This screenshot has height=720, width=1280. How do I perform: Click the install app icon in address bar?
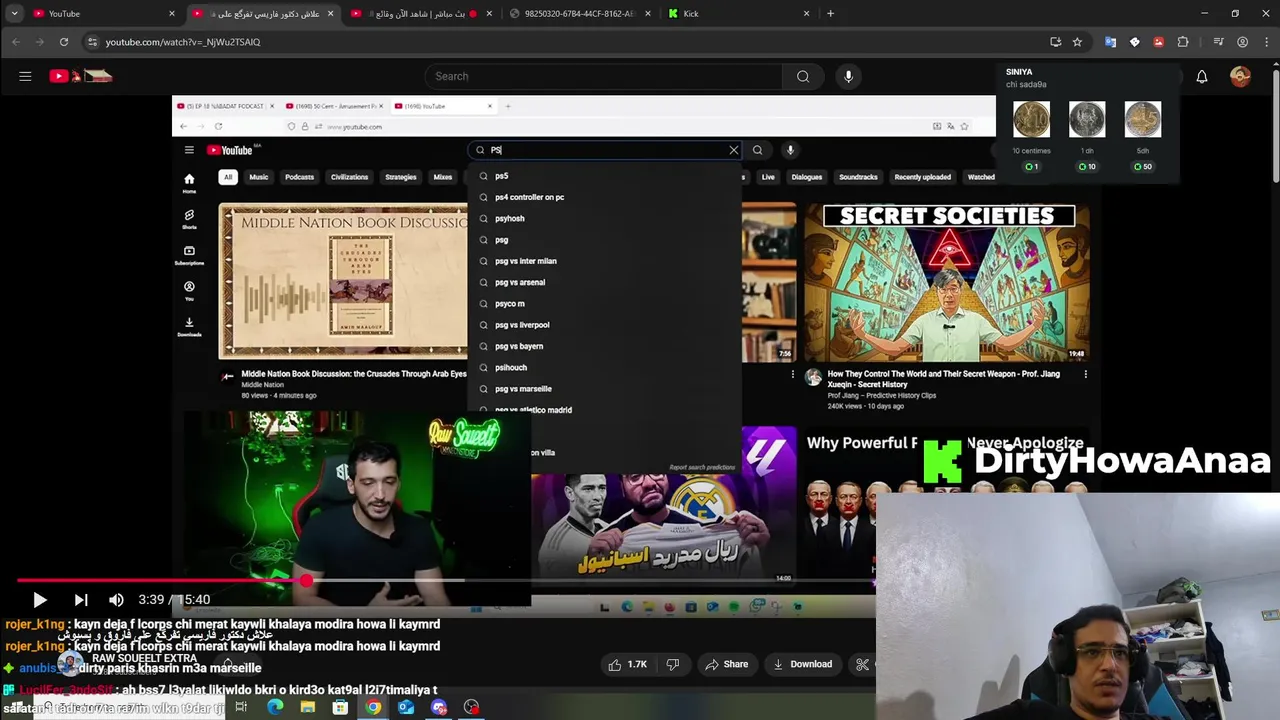(x=1055, y=42)
